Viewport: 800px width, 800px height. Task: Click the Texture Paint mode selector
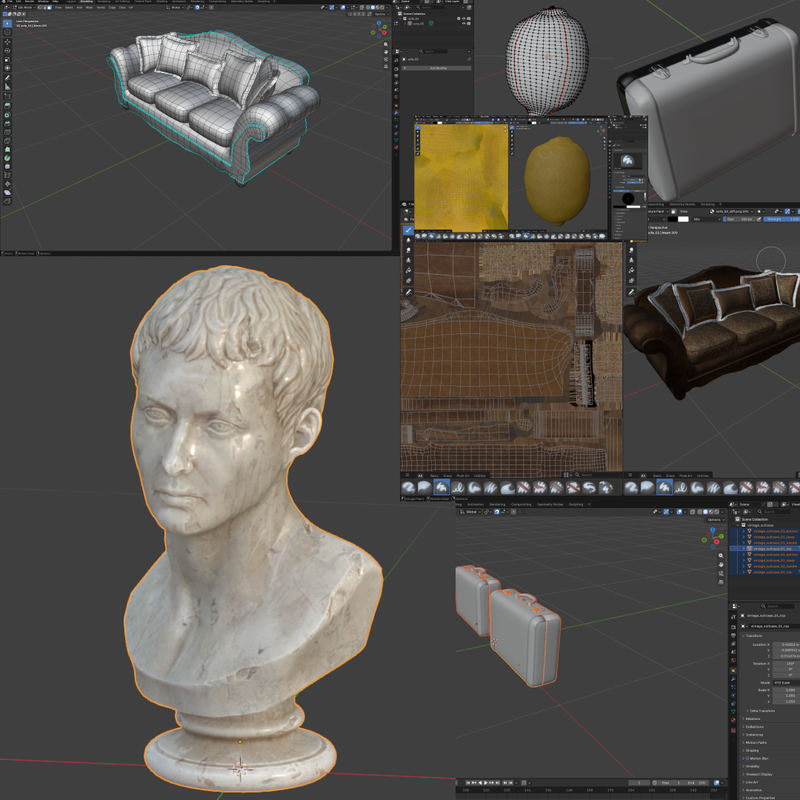click(657, 211)
